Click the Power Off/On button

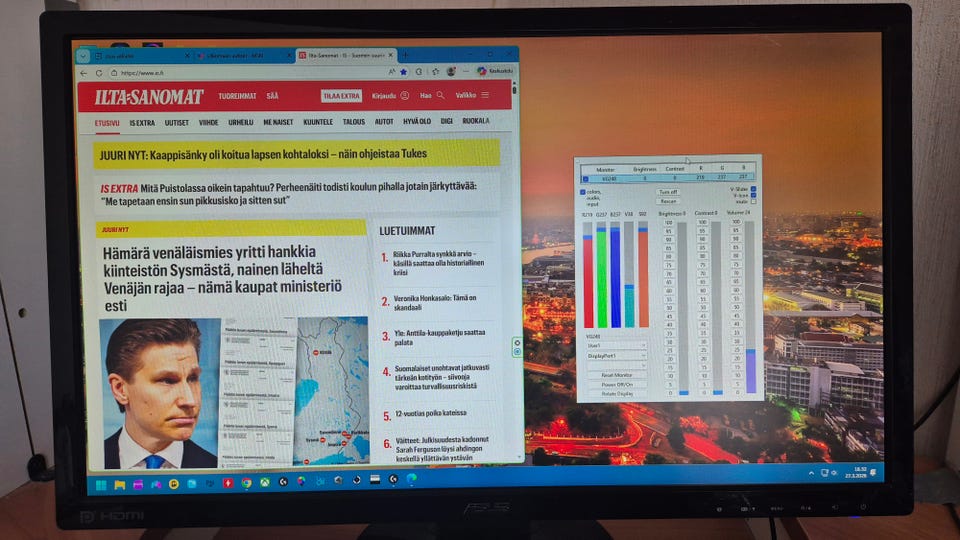pyautogui.click(x=617, y=384)
